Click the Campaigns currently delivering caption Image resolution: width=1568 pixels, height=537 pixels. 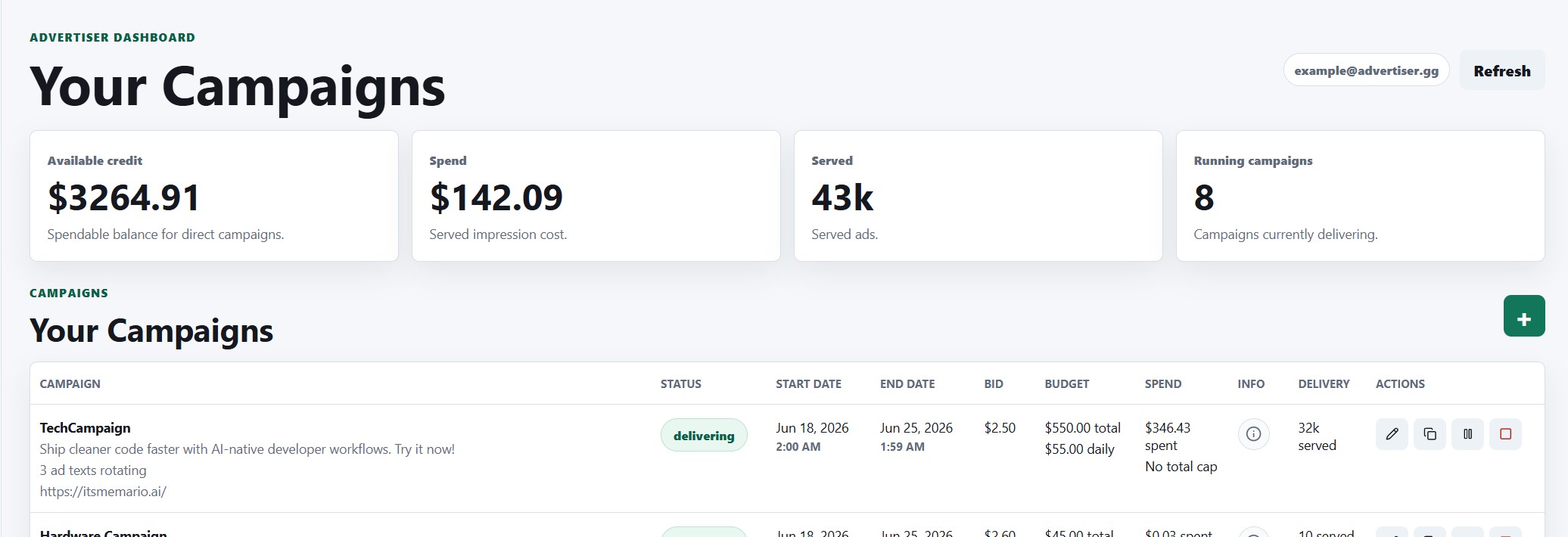(1286, 234)
